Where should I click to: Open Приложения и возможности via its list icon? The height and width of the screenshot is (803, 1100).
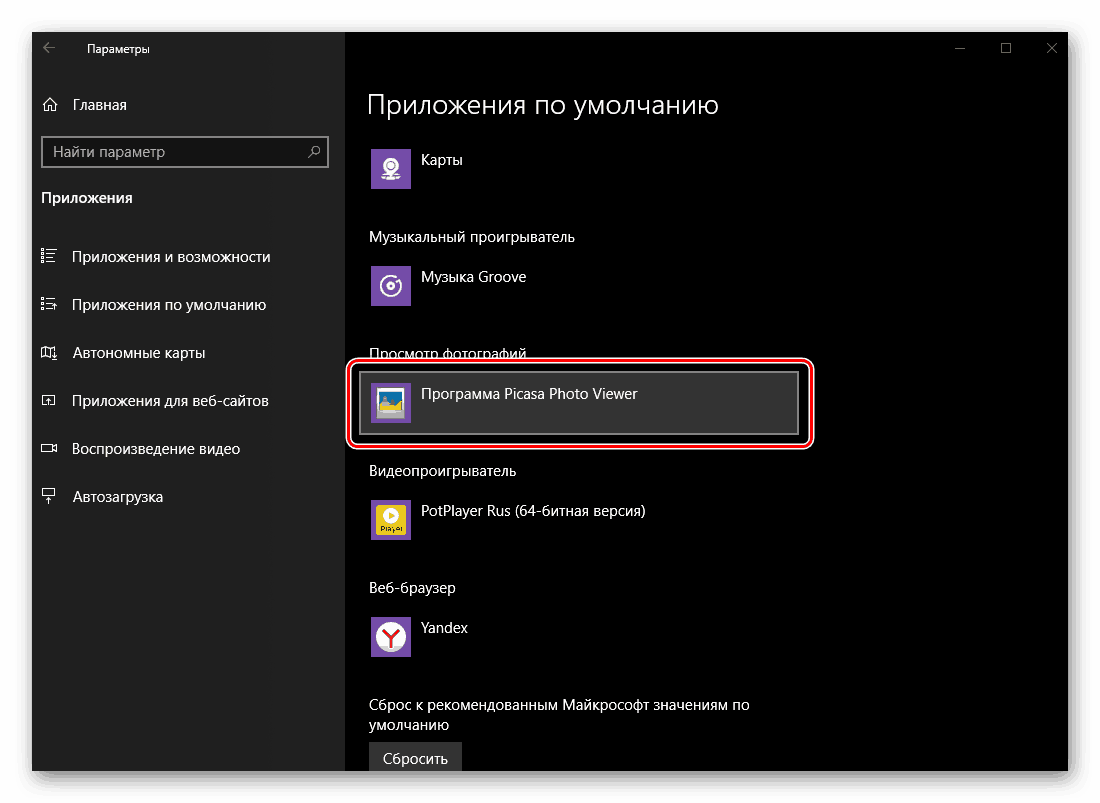[x=49, y=256]
